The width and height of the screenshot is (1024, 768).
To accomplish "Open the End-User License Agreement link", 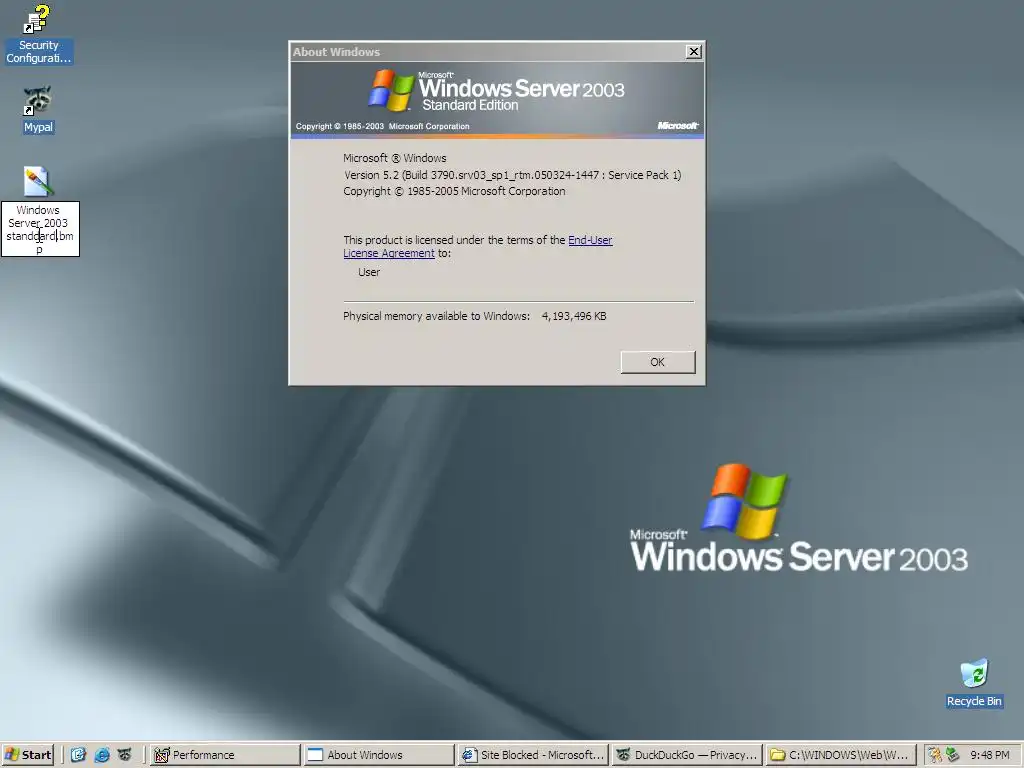I will click(x=478, y=247).
